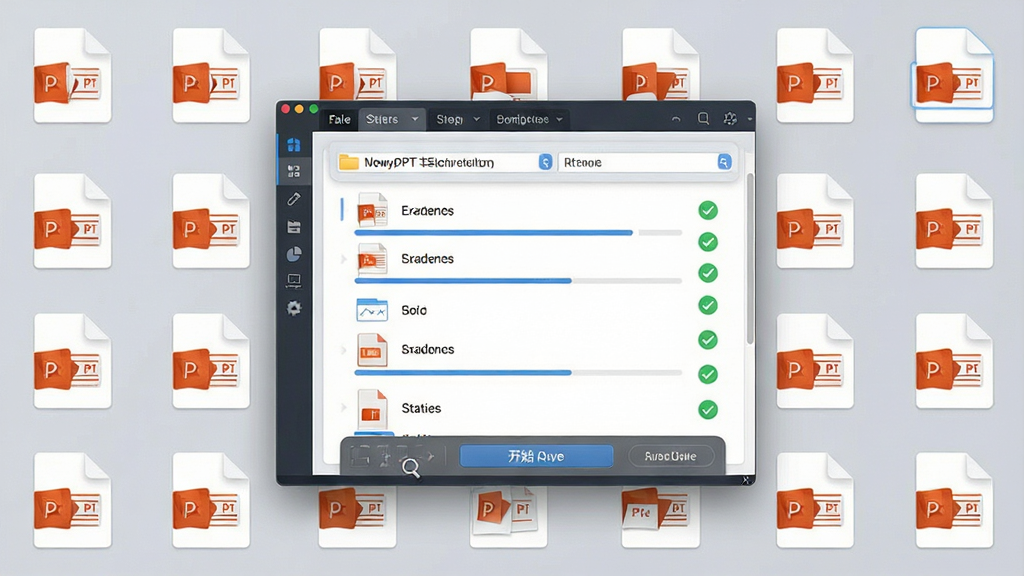Select the bottom-left corner PowerPoint desktop file
Viewport: 1024px width, 576px height.
coord(72,500)
